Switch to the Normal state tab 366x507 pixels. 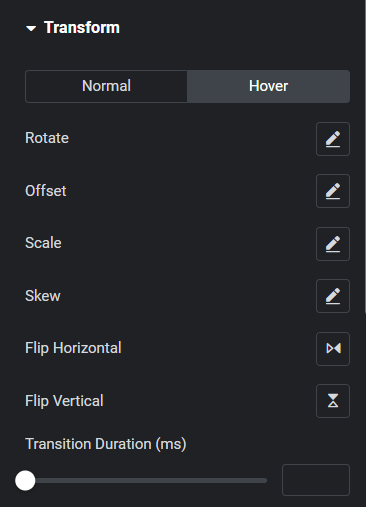click(x=106, y=86)
